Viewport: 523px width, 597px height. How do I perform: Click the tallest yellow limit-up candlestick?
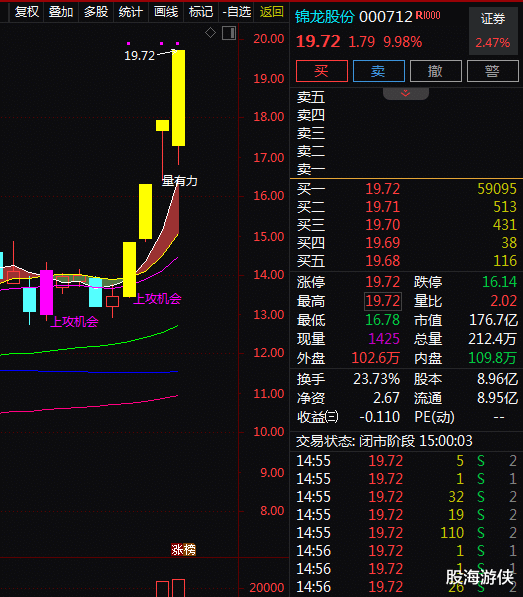coord(179,98)
